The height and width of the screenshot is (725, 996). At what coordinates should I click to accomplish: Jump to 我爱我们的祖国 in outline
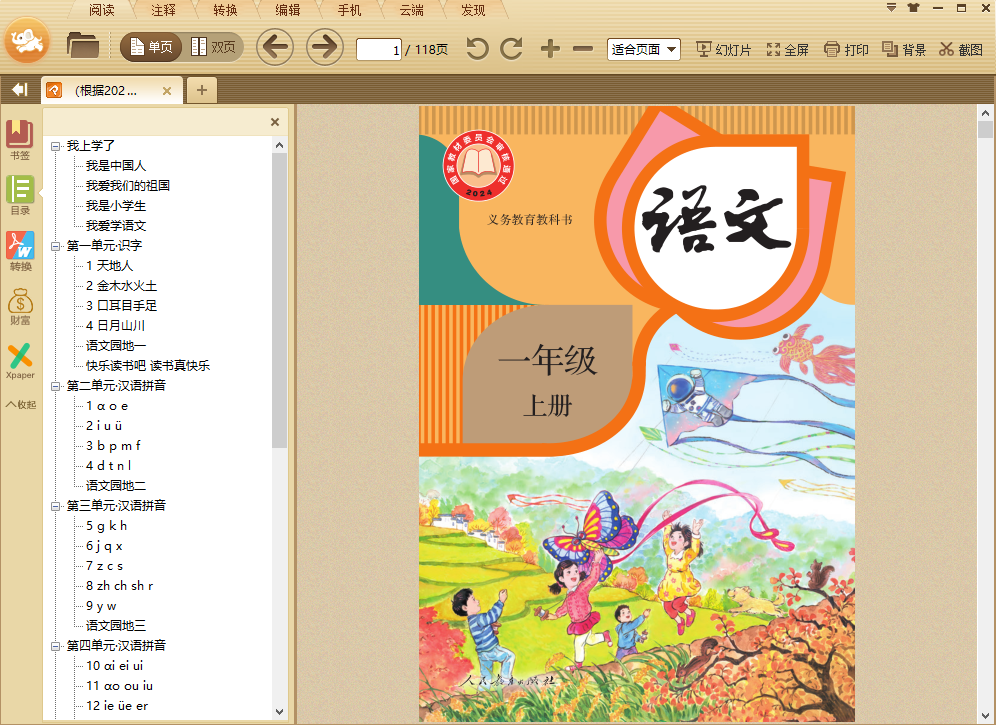coord(128,186)
